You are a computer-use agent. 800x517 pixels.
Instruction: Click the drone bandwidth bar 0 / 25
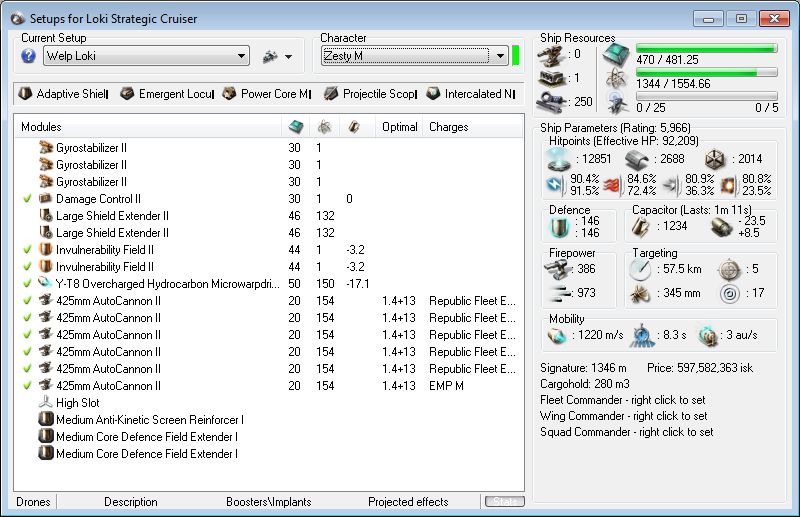click(x=707, y=96)
